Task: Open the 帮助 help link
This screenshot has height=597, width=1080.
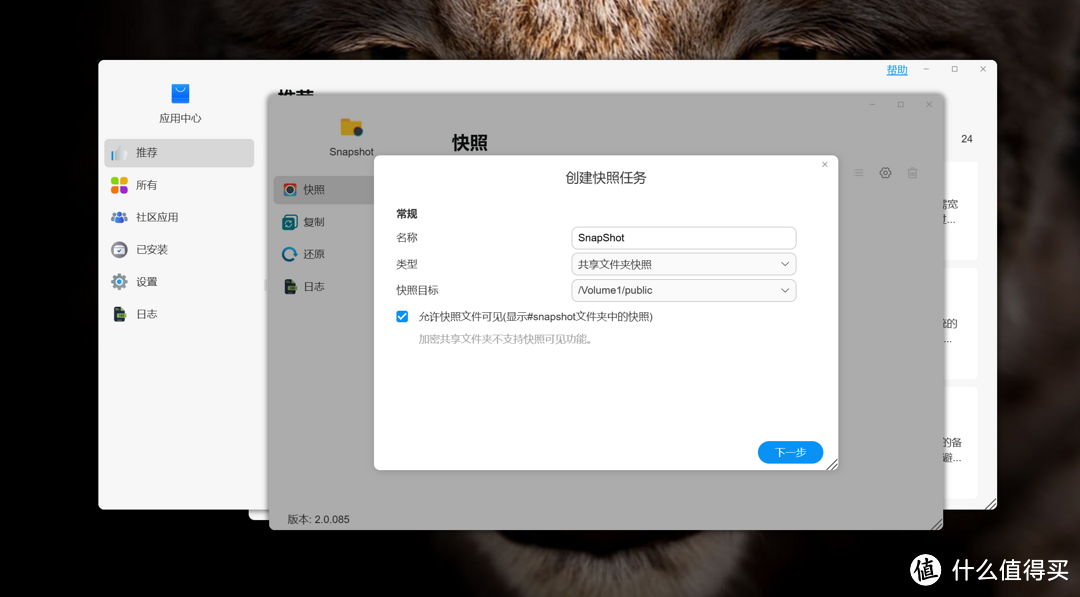Action: [x=897, y=69]
